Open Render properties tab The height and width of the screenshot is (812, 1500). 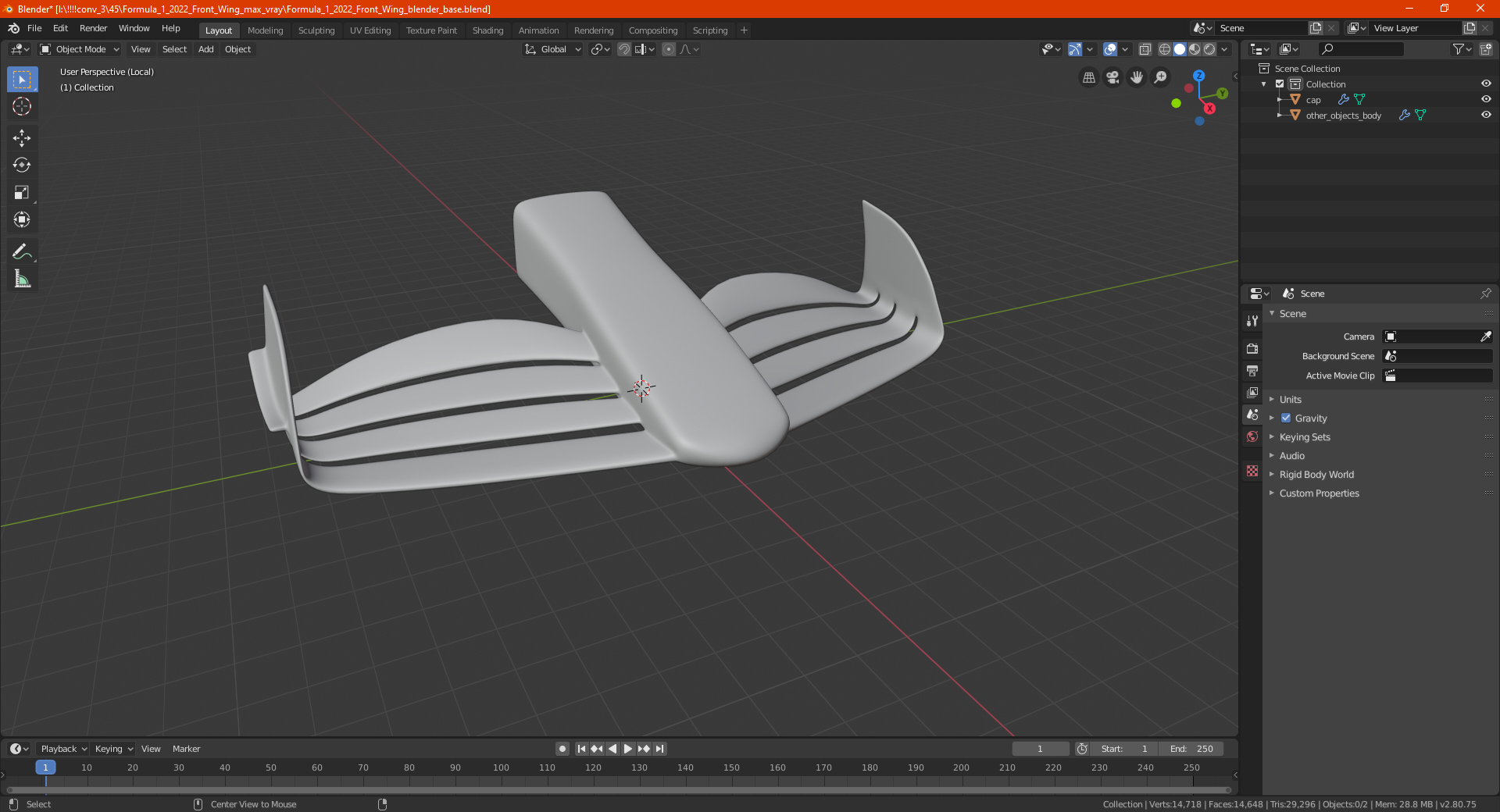click(1252, 348)
